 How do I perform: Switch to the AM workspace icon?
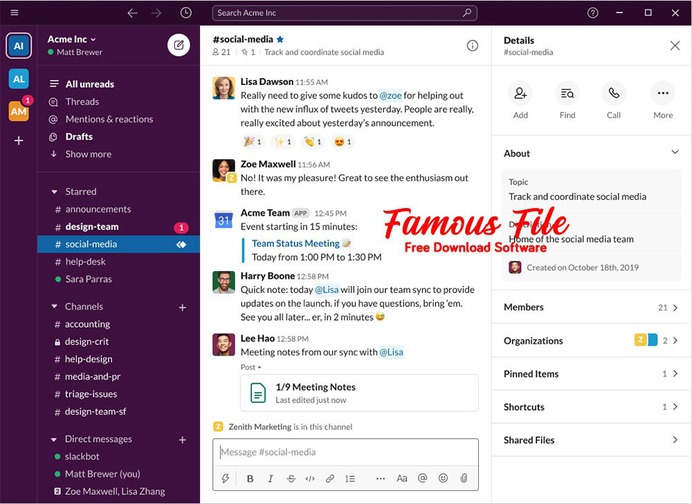click(19, 111)
